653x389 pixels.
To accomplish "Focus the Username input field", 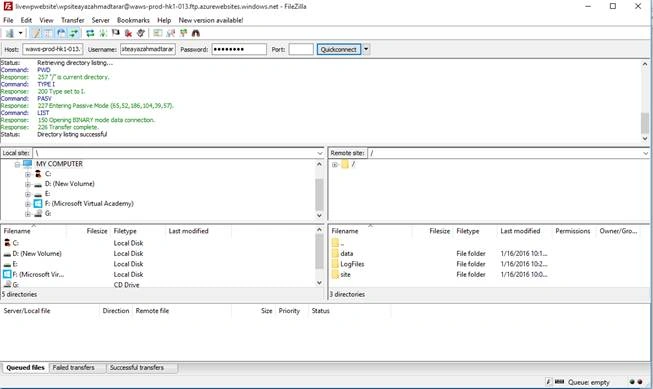I will pos(148,49).
